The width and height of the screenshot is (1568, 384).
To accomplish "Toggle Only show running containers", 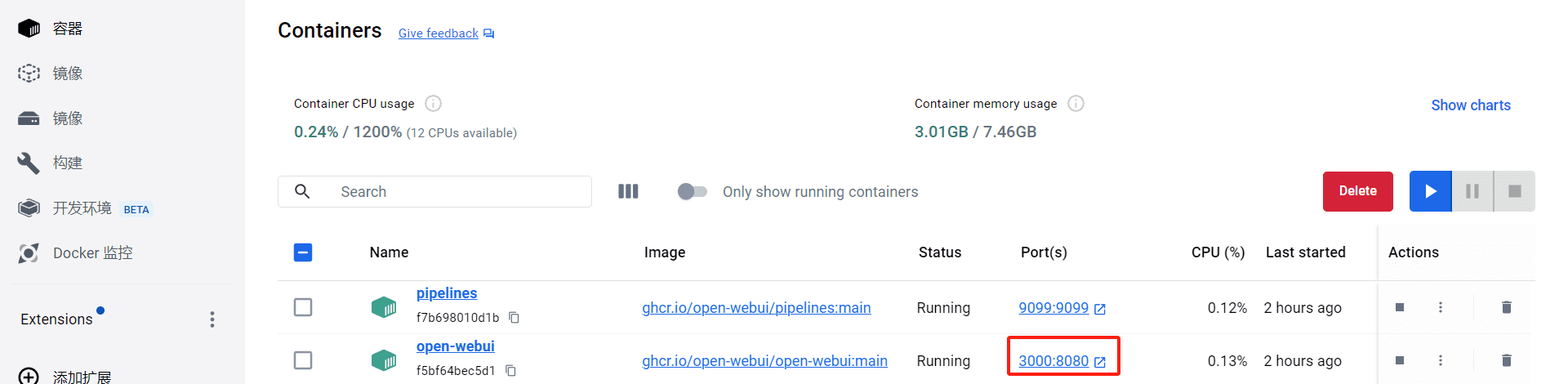I will pyautogui.click(x=693, y=191).
